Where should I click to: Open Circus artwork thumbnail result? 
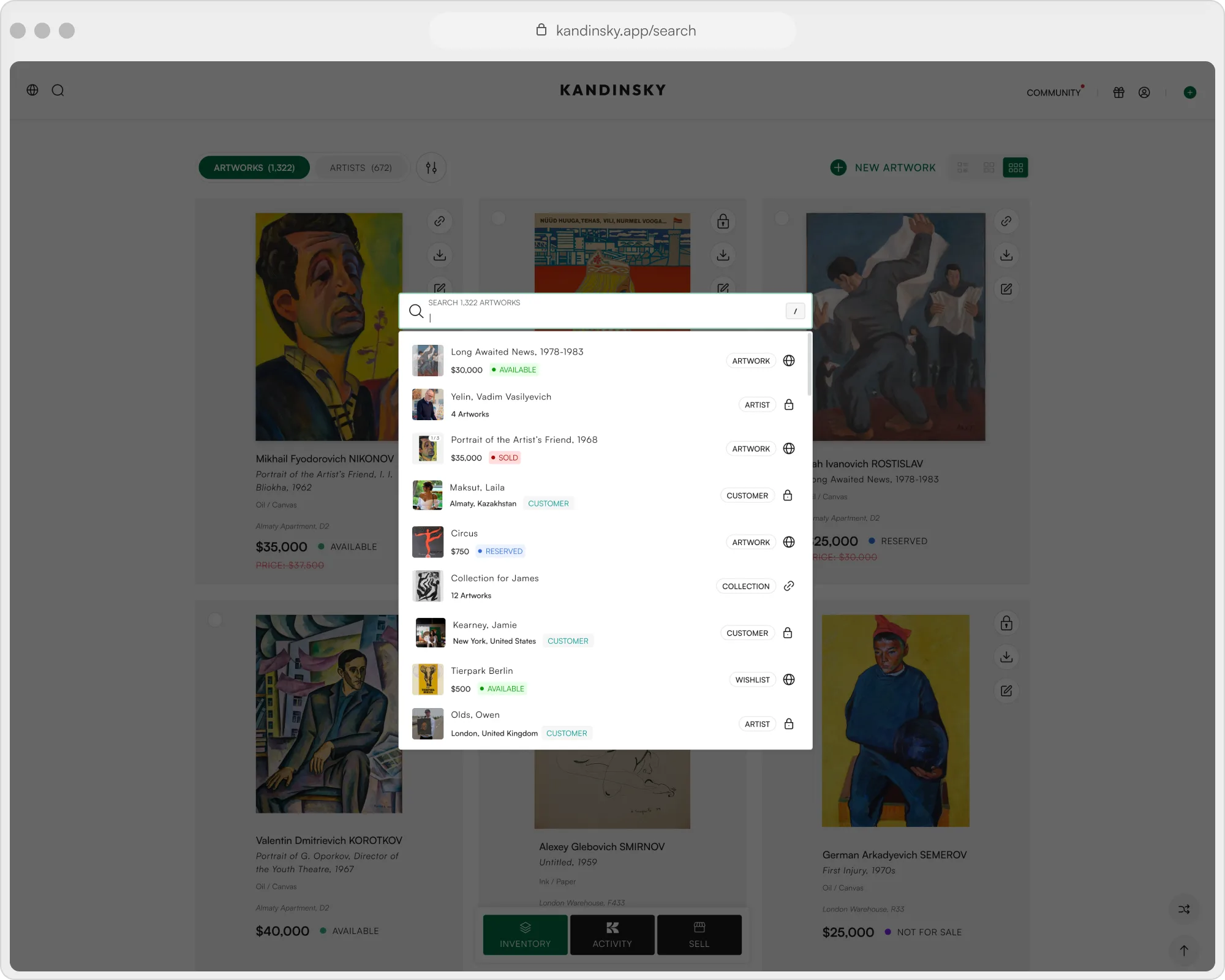point(428,542)
